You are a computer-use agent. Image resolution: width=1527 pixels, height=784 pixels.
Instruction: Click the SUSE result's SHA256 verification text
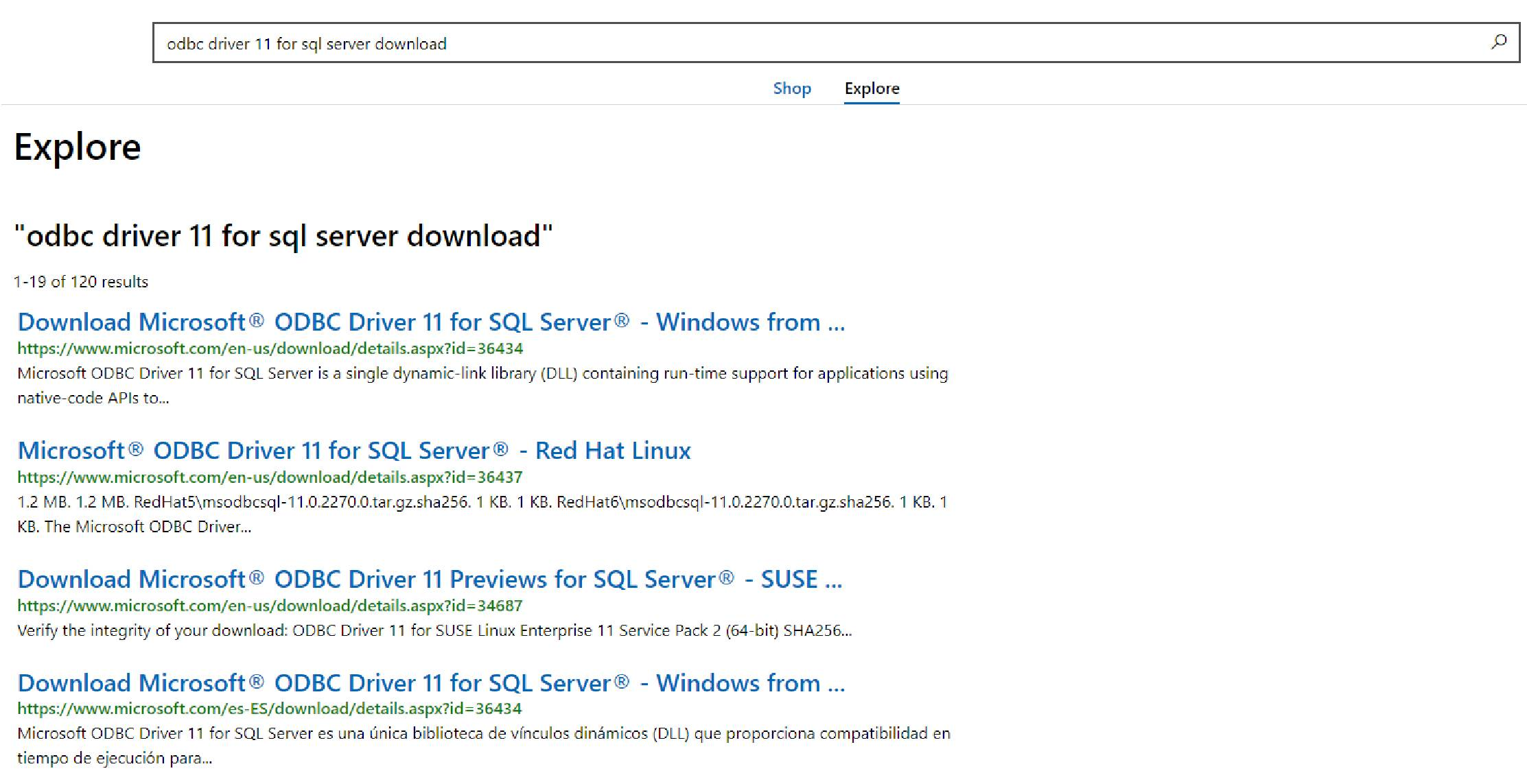click(x=435, y=631)
